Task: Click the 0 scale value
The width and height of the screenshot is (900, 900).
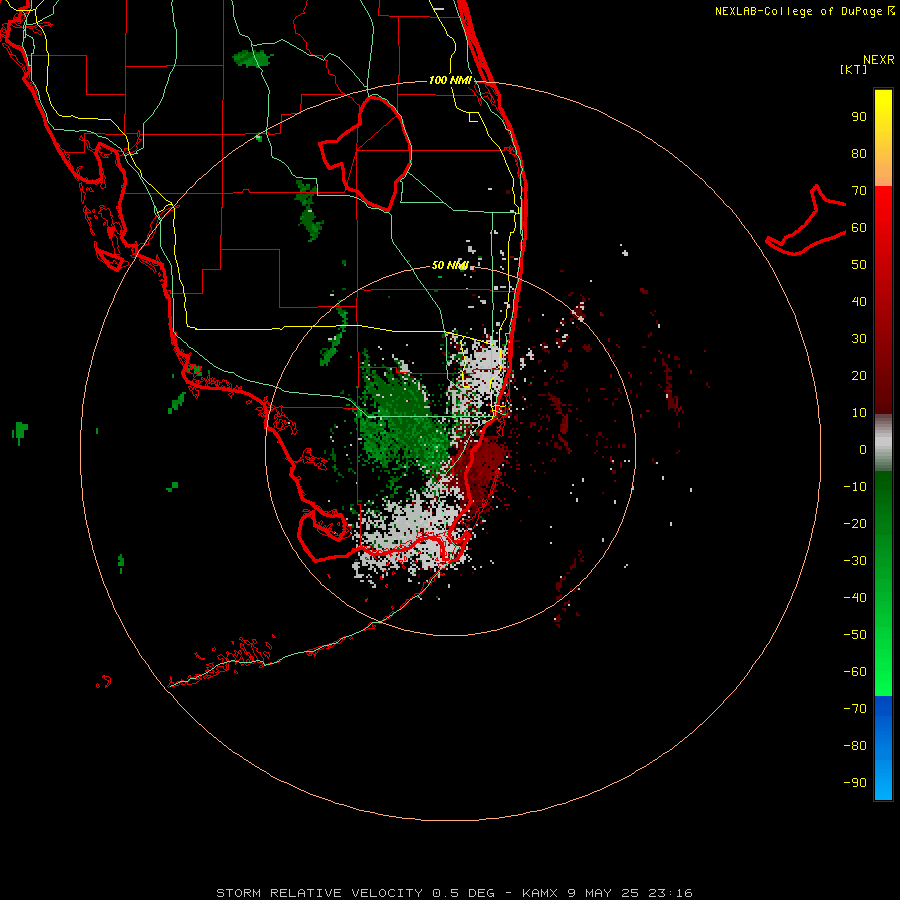Action: click(x=863, y=449)
